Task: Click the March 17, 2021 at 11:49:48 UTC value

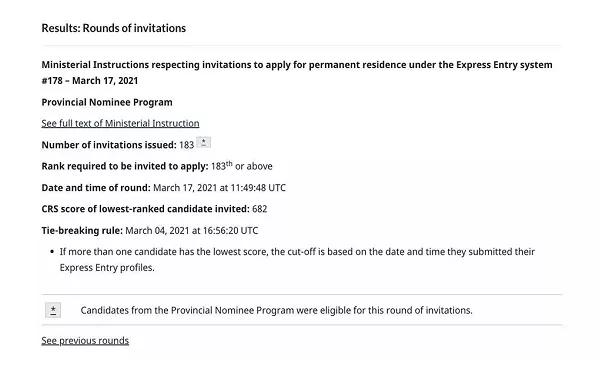Action: coord(219,188)
